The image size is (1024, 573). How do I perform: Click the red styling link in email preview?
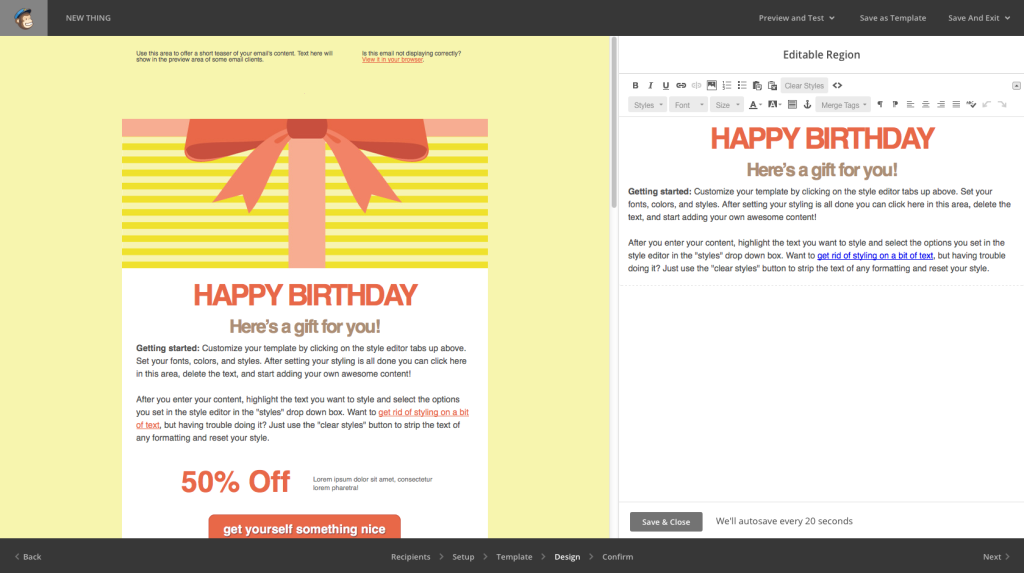coord(423,412)
